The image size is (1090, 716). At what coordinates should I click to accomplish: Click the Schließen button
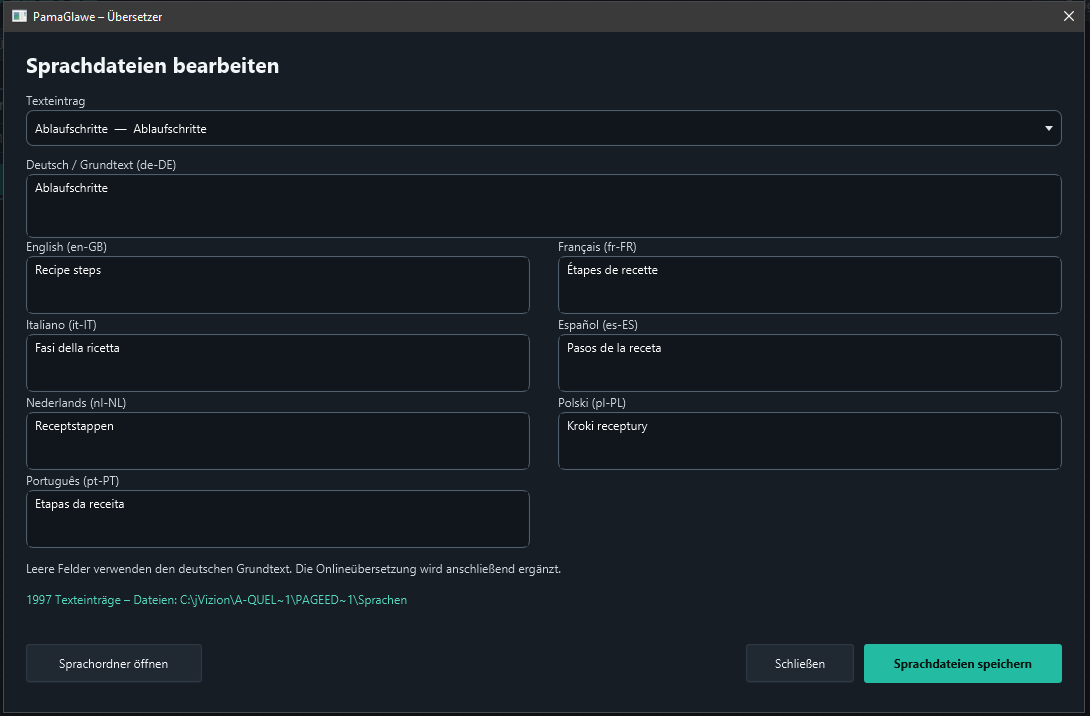click(799, 663)
